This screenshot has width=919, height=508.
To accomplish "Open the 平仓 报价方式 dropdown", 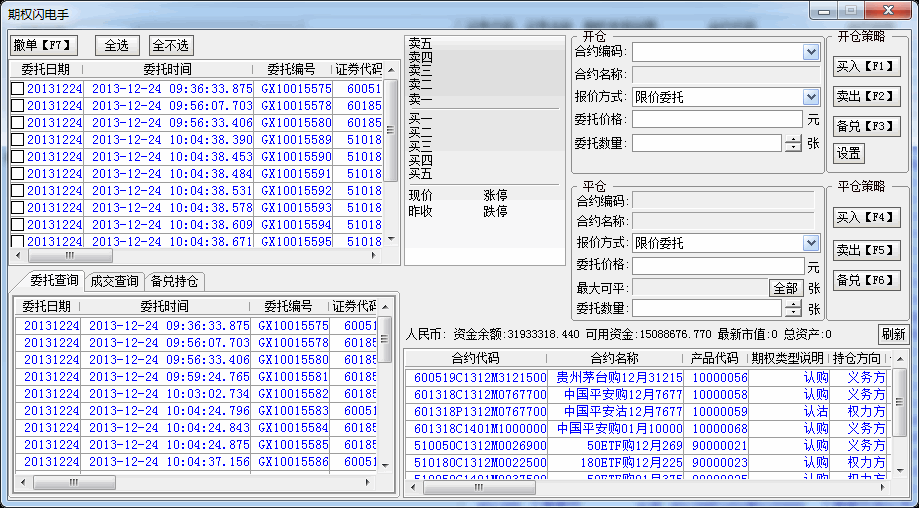I will tap(811, 243).
